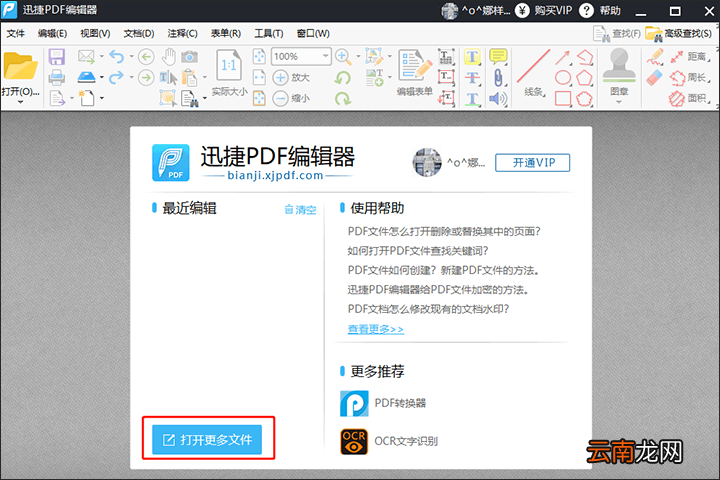Expand the 图章 stamp dropdown arrow
The image size is (720, 480).
tap(619, 102)
